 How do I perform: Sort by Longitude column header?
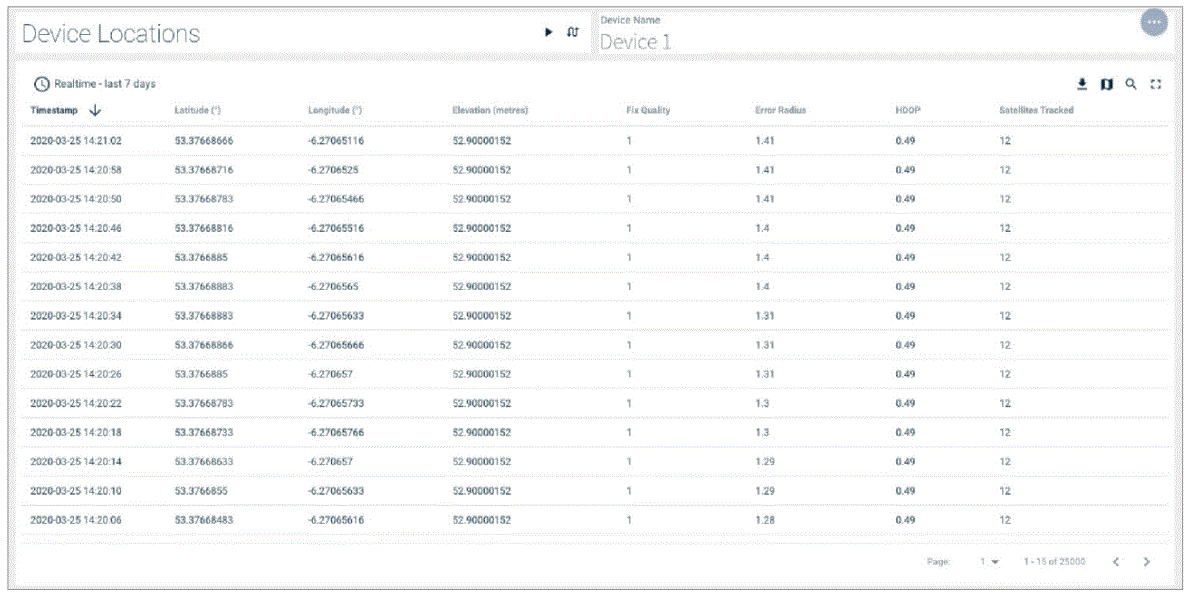pos(334,110)
